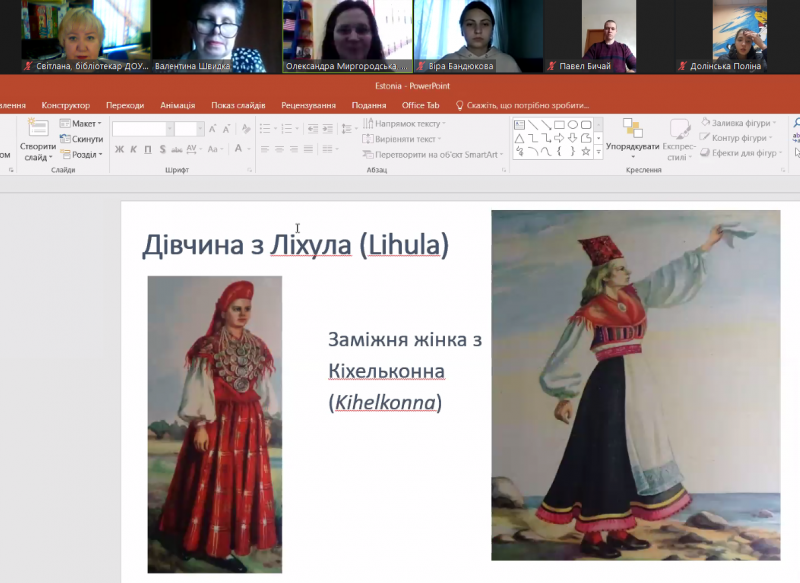Open the change case Aa dropdown
This screenshot has height=583, width=800.
[215, 149]
